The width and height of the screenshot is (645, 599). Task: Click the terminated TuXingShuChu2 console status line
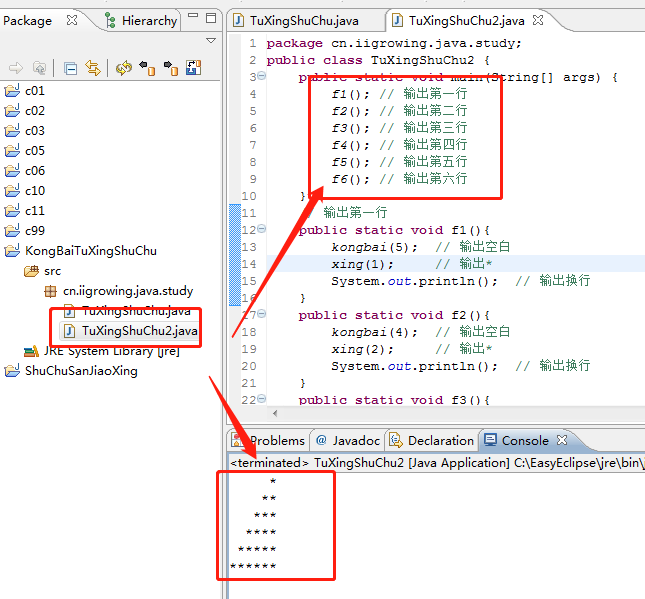click(437, 463)
